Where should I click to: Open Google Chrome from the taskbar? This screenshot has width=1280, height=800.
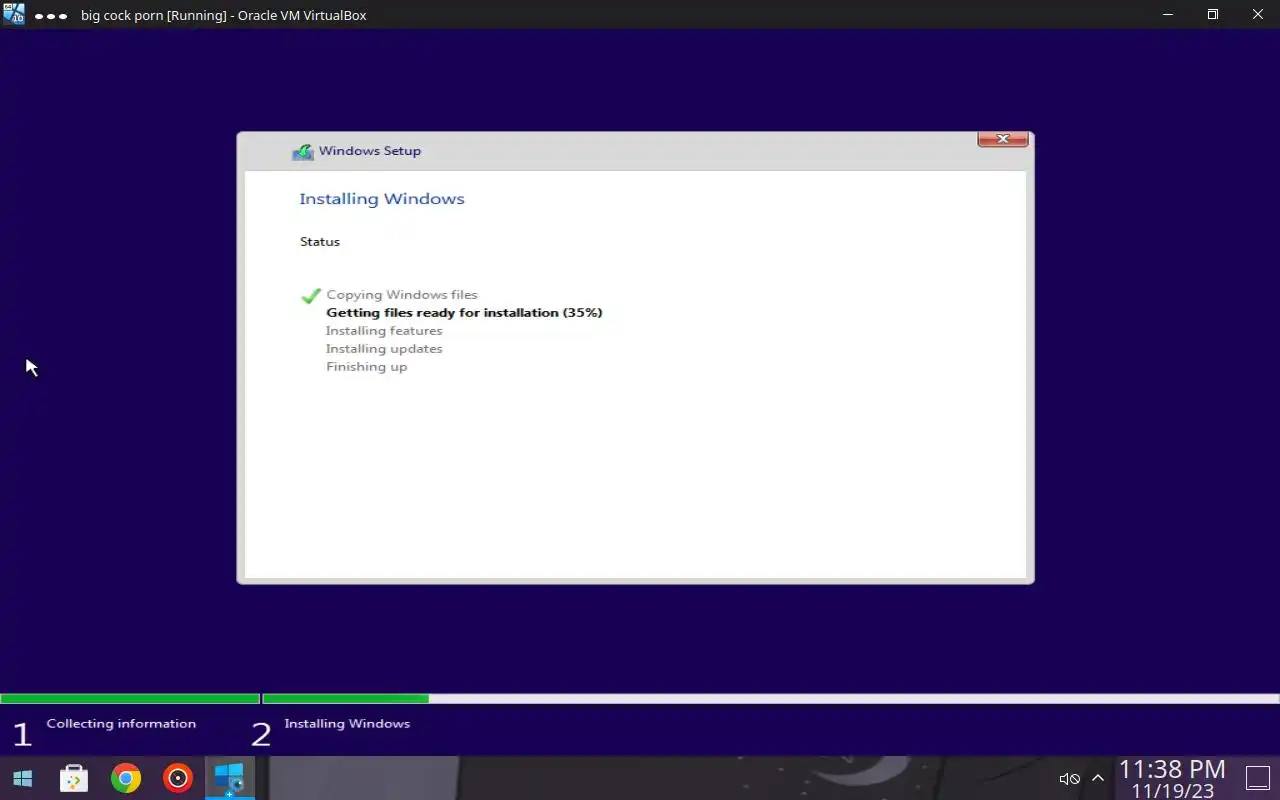(x=126, y=778)
